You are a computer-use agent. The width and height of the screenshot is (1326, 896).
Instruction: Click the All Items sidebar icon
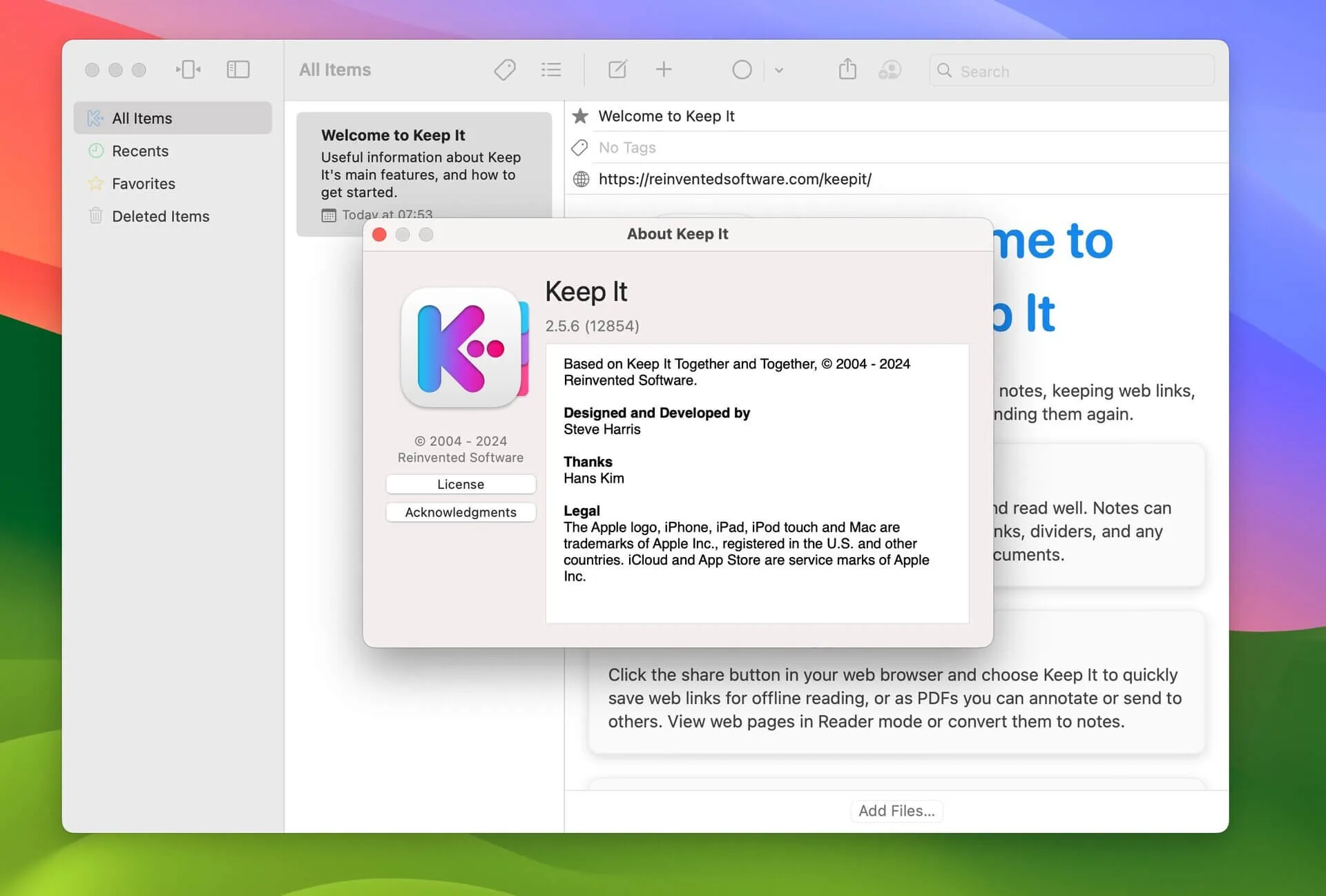coord(95,118)
